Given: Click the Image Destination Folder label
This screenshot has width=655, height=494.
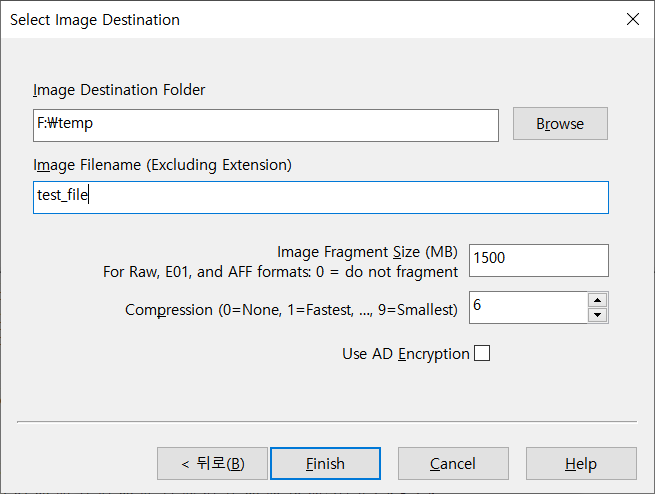Looking at the screenshot, I should 119,90.
